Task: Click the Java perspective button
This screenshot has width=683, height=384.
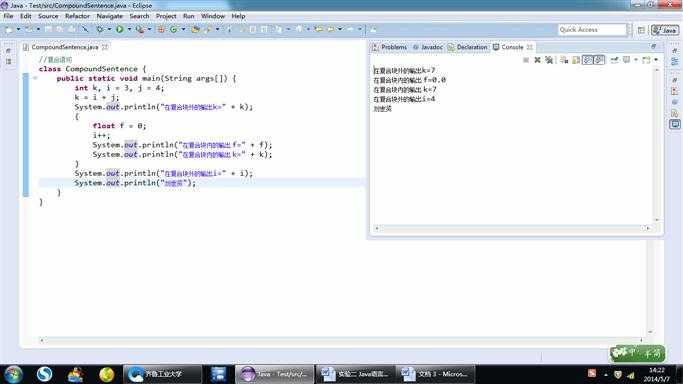Action: pos(665,30)
